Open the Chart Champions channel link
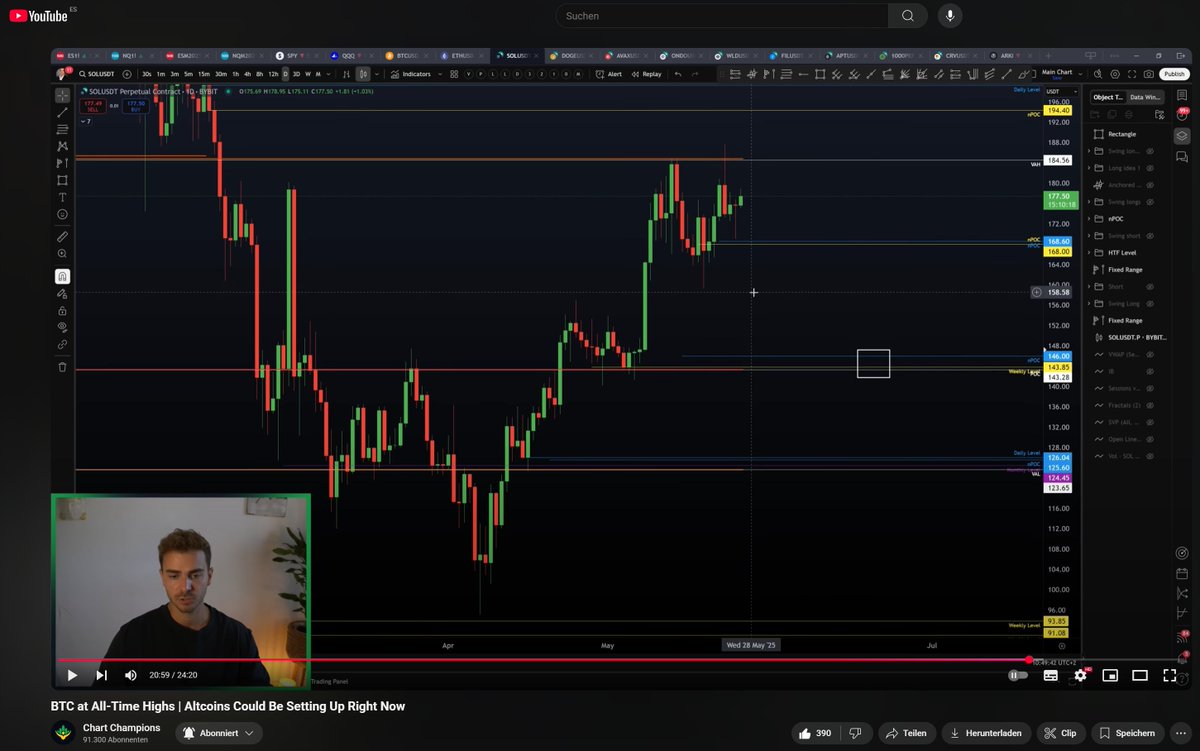This screenshot has width=1200, height=751. pyautogui.click(x=121, y=728)
